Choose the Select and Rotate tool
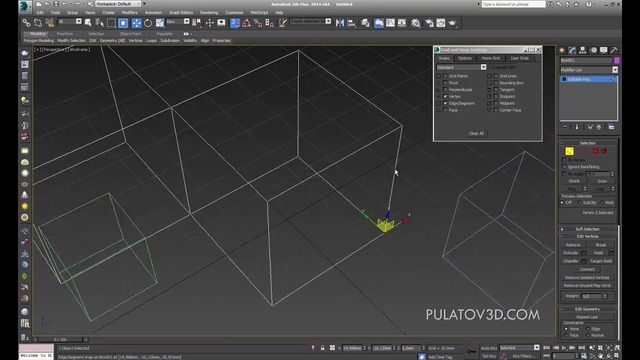This screenshot has width=640, height=360. point(148,23)
